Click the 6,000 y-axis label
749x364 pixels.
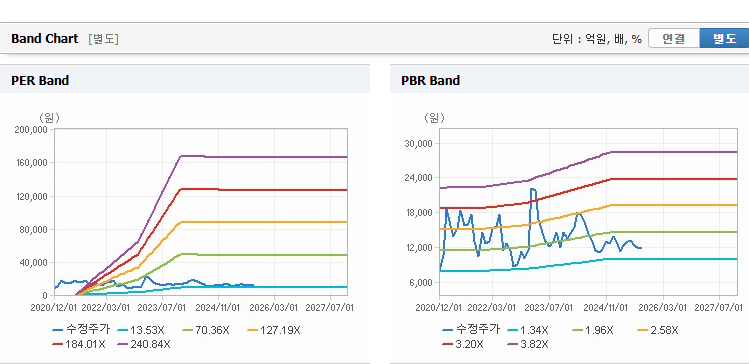click(420, 282)
